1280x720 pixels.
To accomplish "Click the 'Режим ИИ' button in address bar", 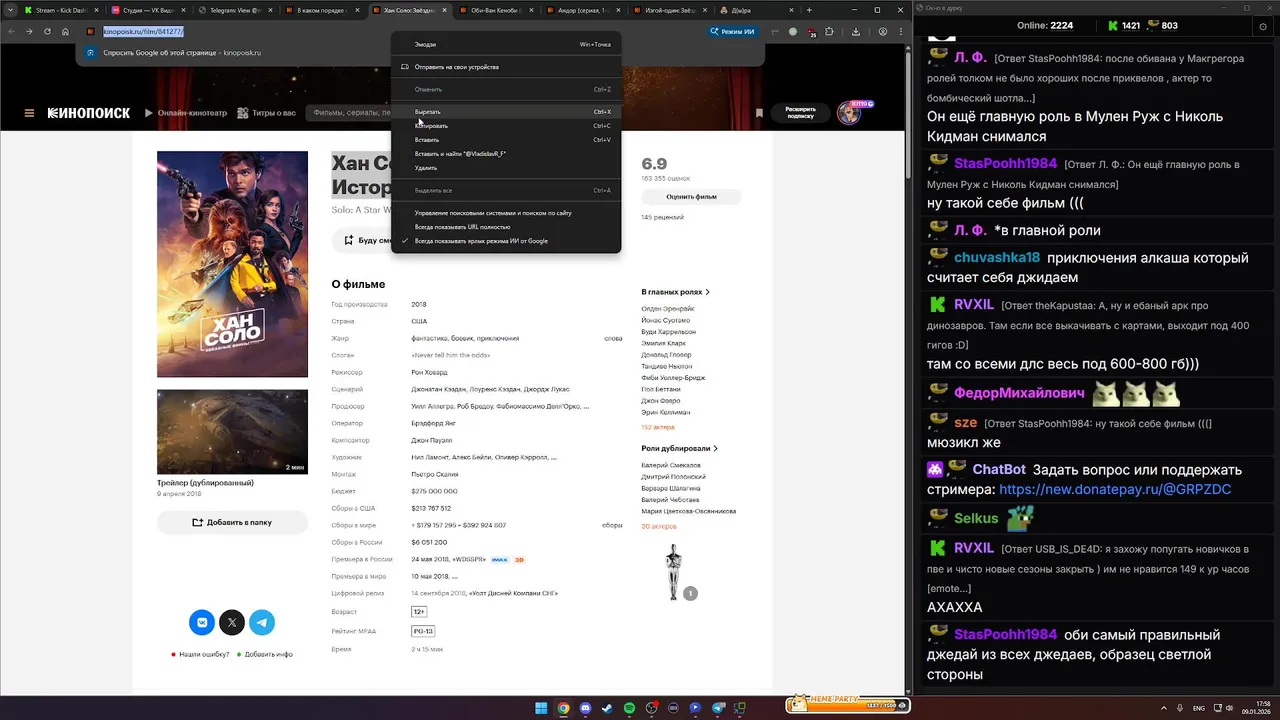I will point(732,31).
